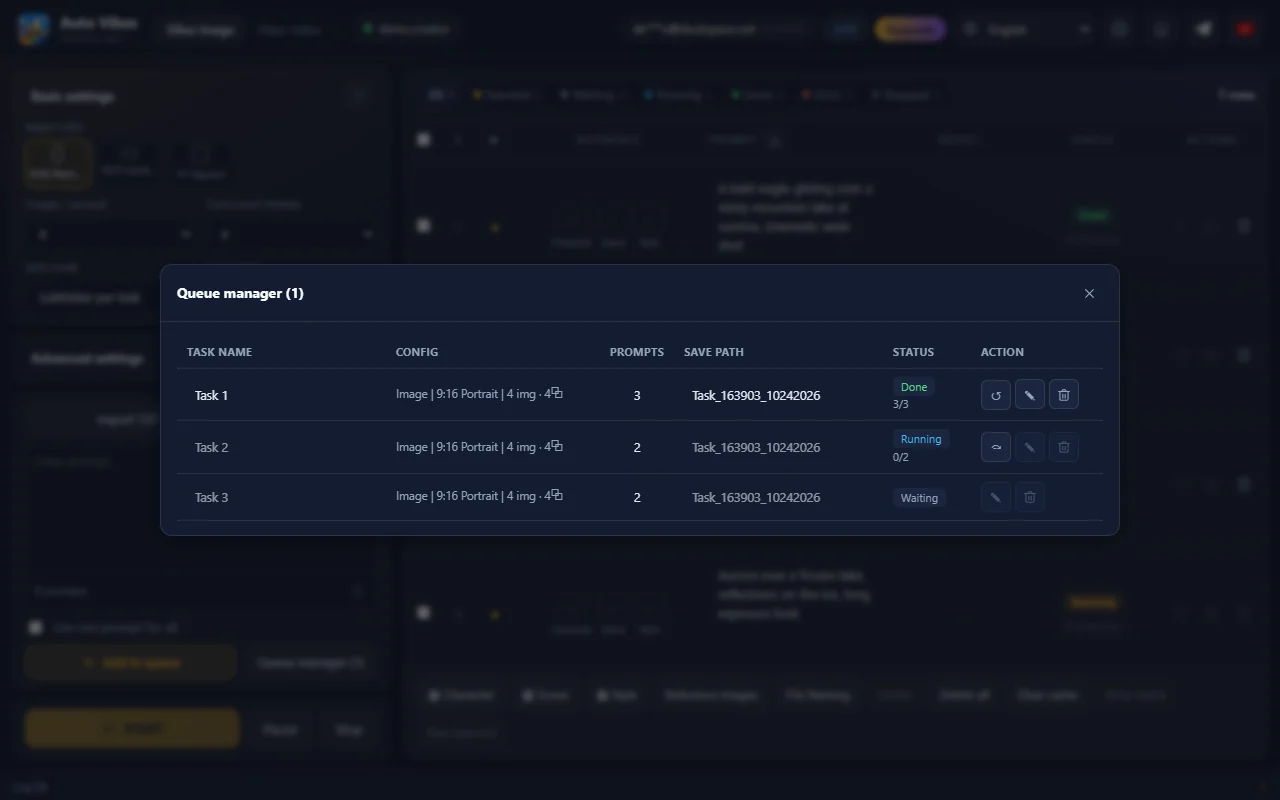Click the prompts count 3 for Task 1
Image resolution: width=1280 pixels, height=800 pixels.
[x=637, y=395]
